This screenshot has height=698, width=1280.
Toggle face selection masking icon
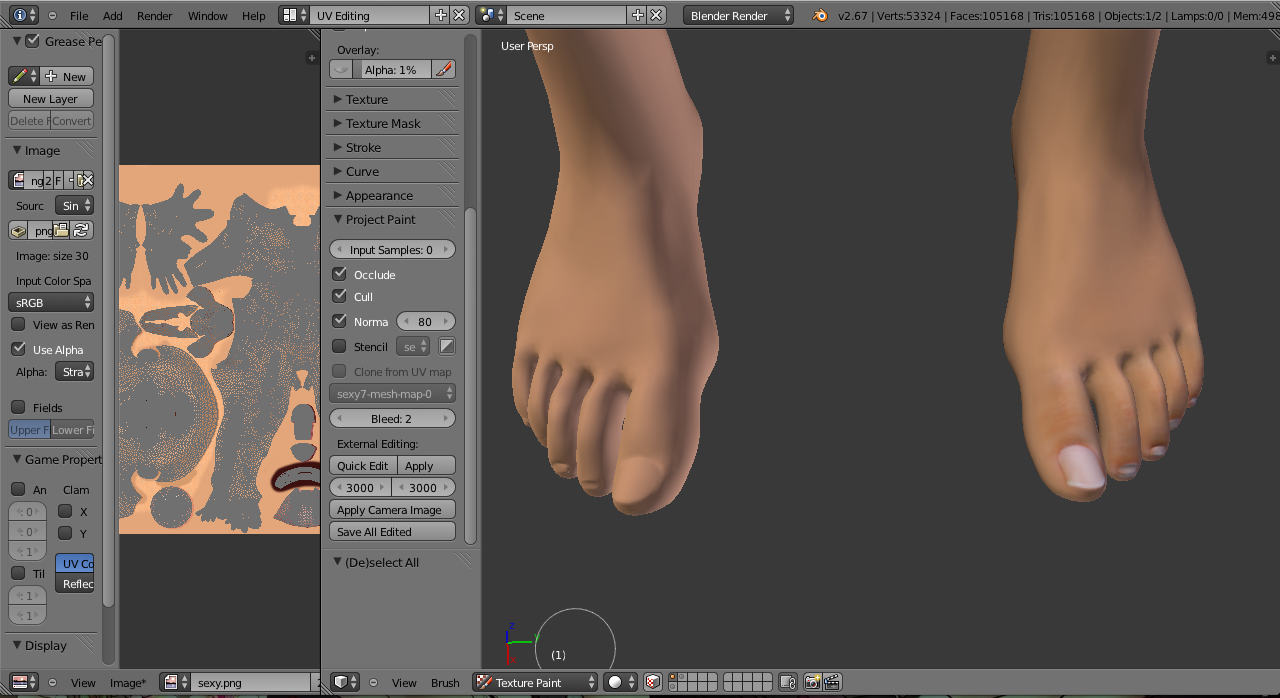coord(652,682)
